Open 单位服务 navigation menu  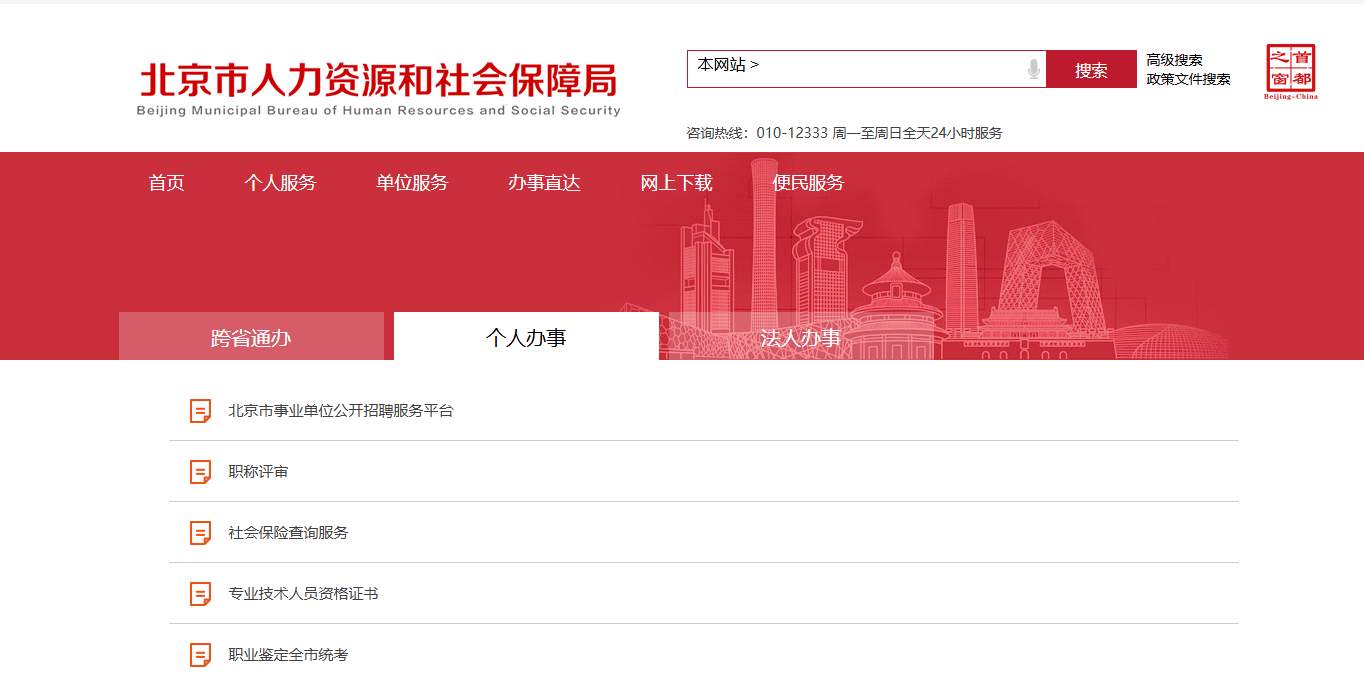click(412, 183)
